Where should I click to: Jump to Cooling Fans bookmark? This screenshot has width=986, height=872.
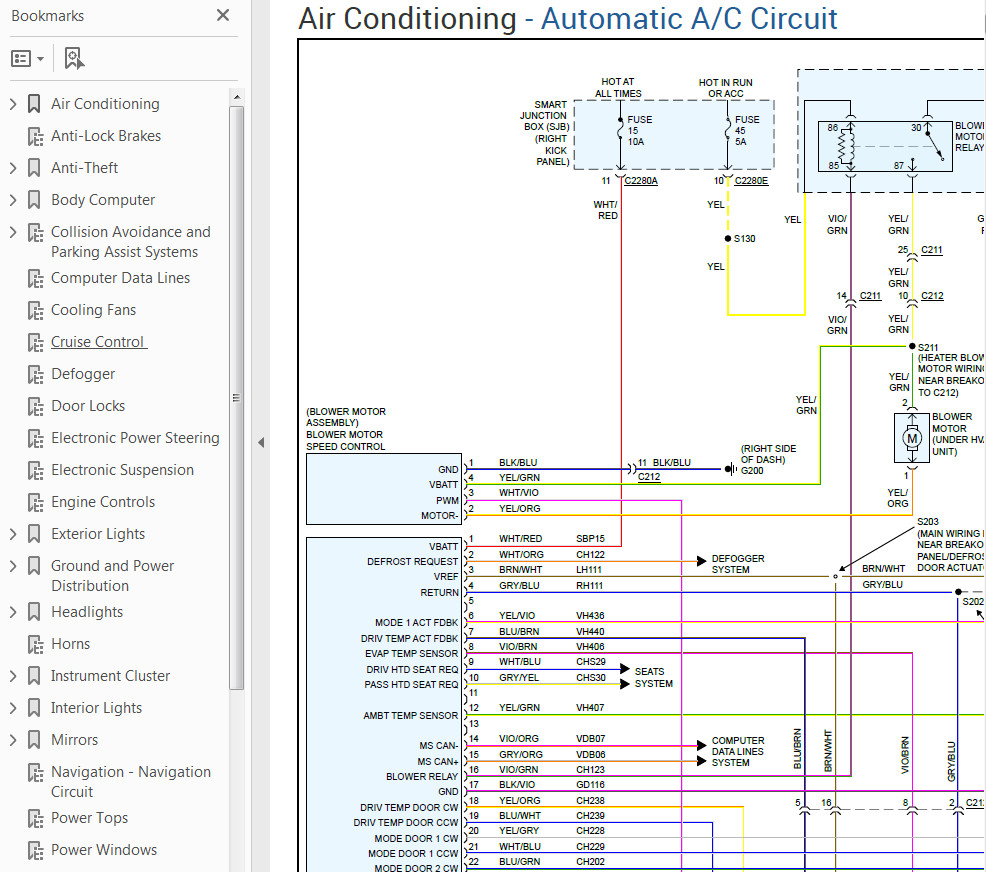tap(93, 310)
